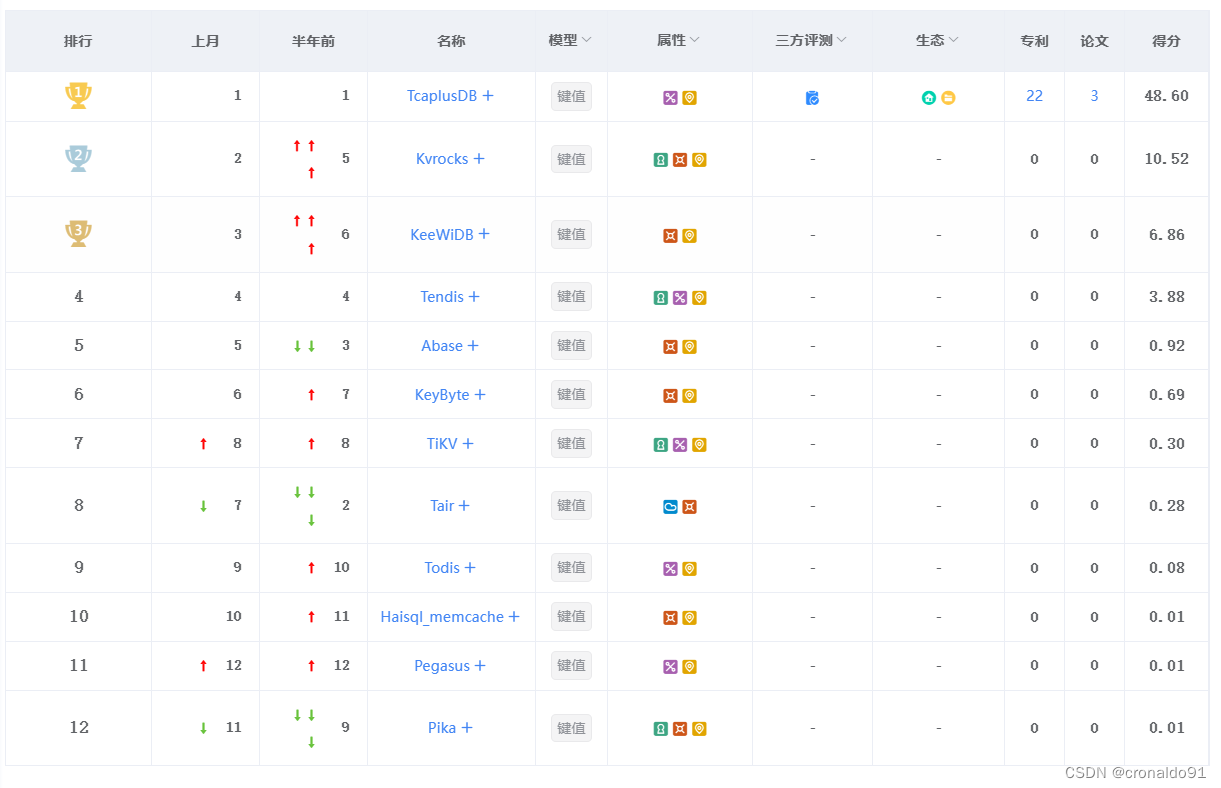
Task: Click the green home ecosystem icon for TcaplusDB
Action: pyautogui.click(x=929, y=98)
